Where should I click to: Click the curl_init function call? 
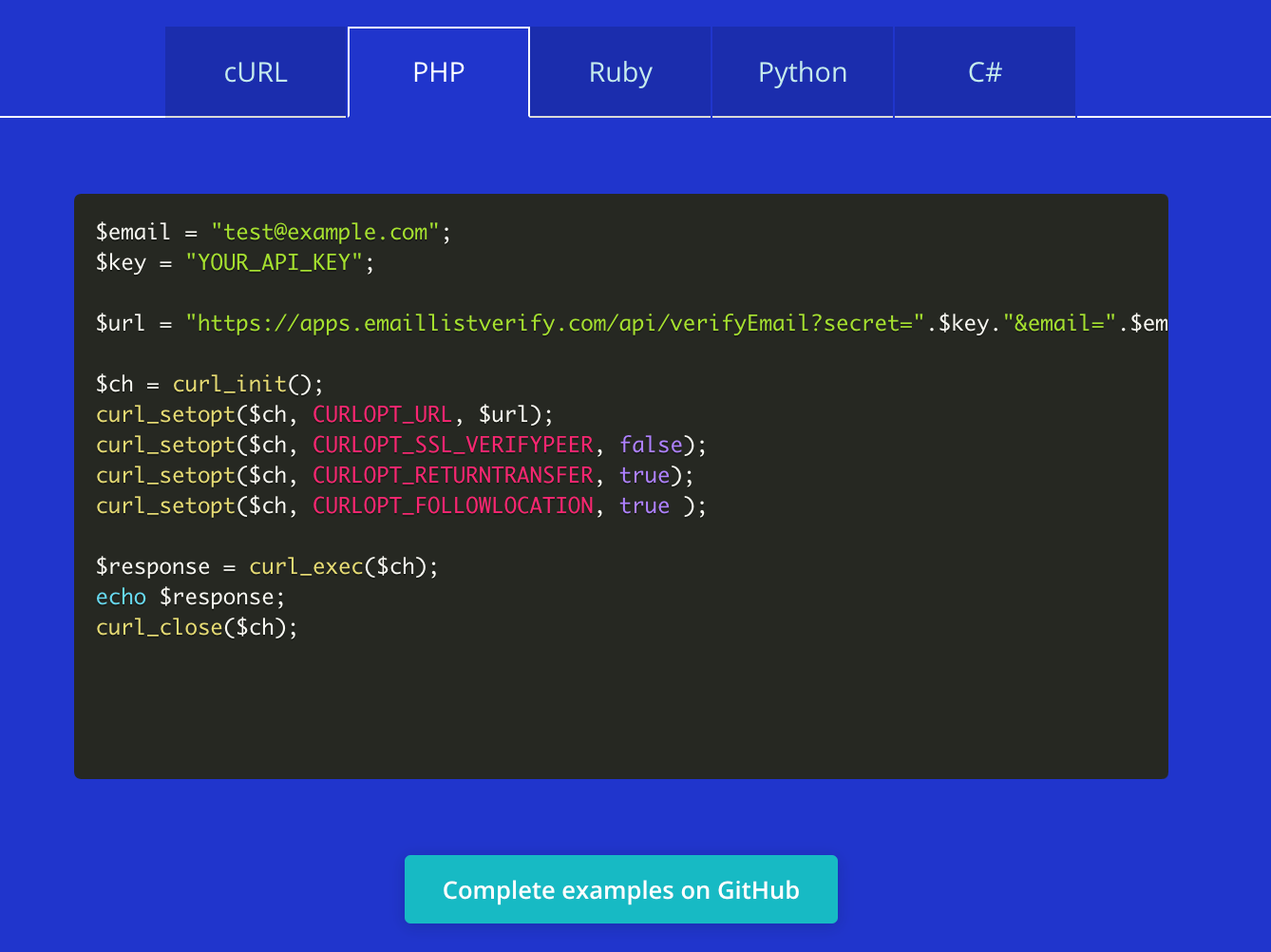(x=229, y=383)
